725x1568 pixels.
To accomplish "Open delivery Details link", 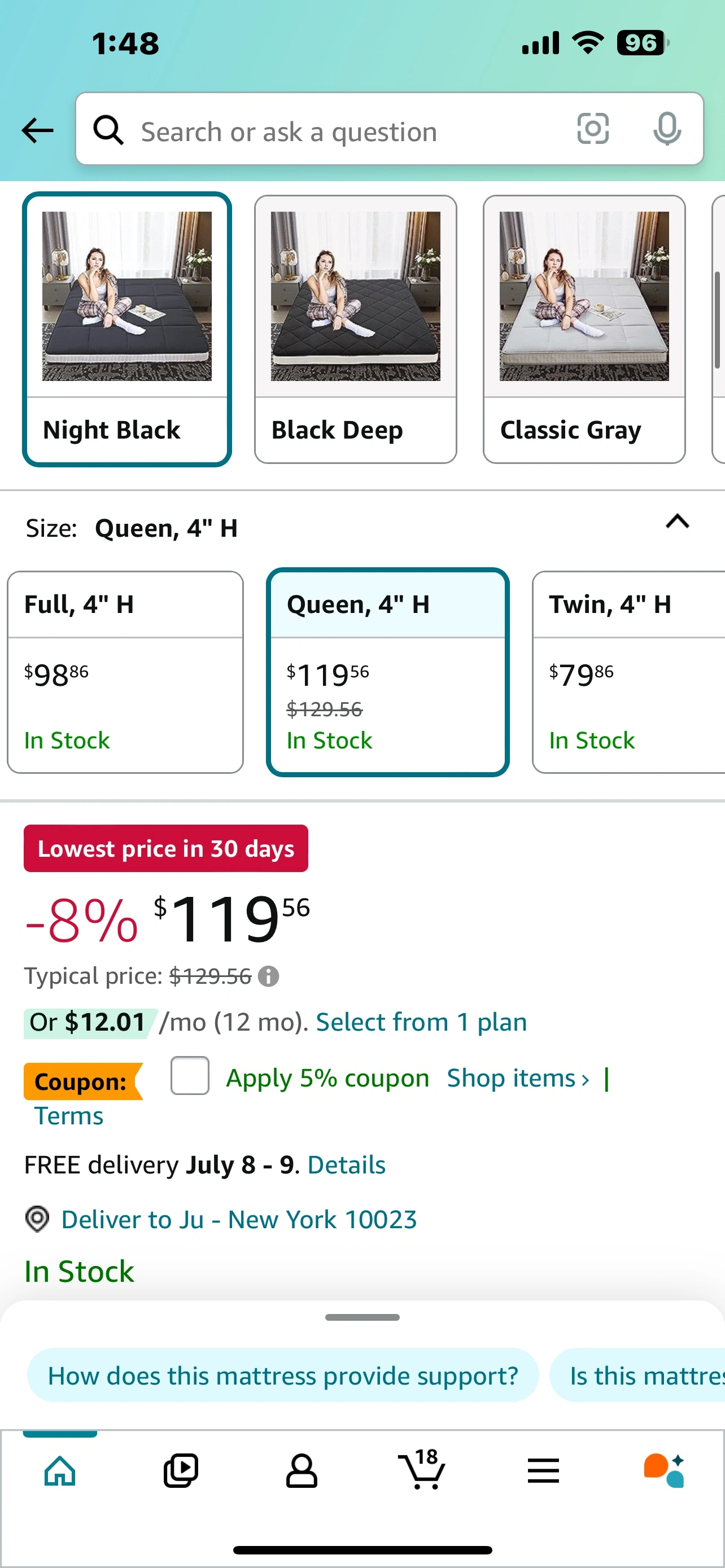I will (346, 1165).
